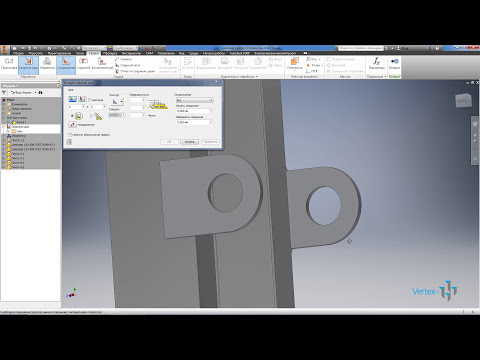Viewport: 480px width, 360px height.
Task: Click Apply in the fillet weld dialog
Action: pos(210,142)
